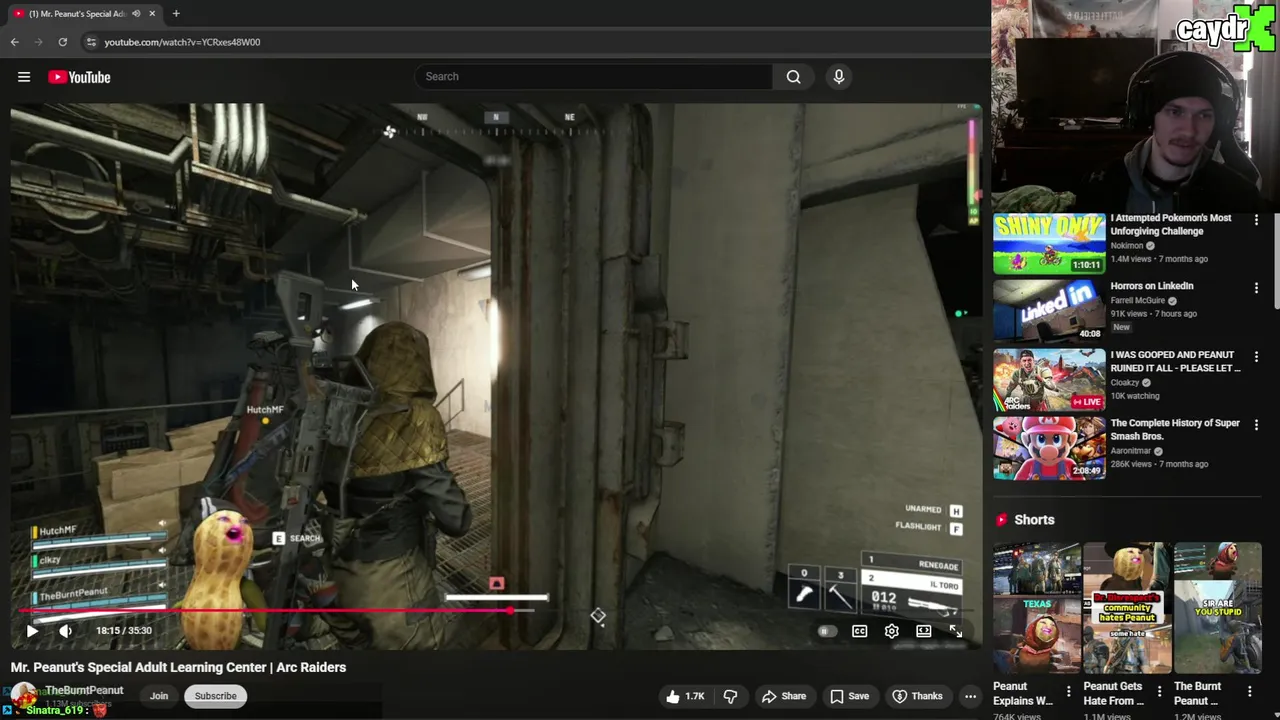Start voice search with microphone icon
This screenshot has width=1280, height=720.
pos(839,77)
